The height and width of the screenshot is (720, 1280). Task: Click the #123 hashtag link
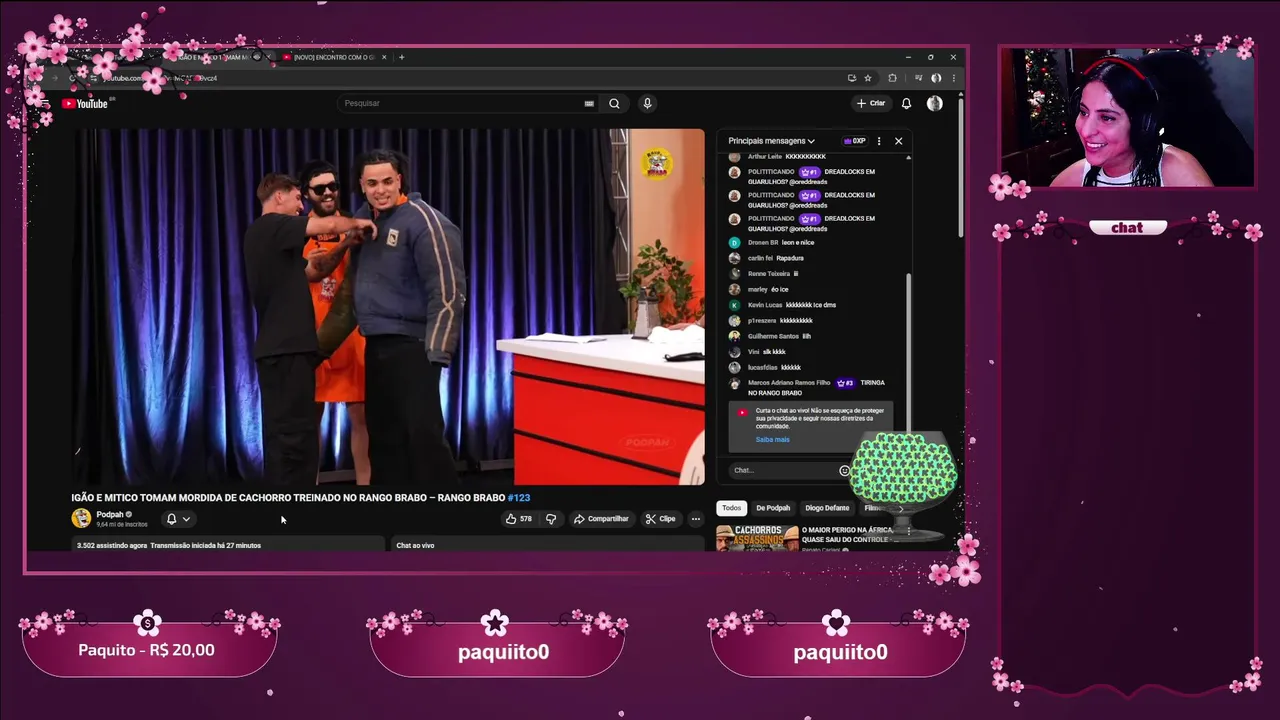tap(518, 497)
